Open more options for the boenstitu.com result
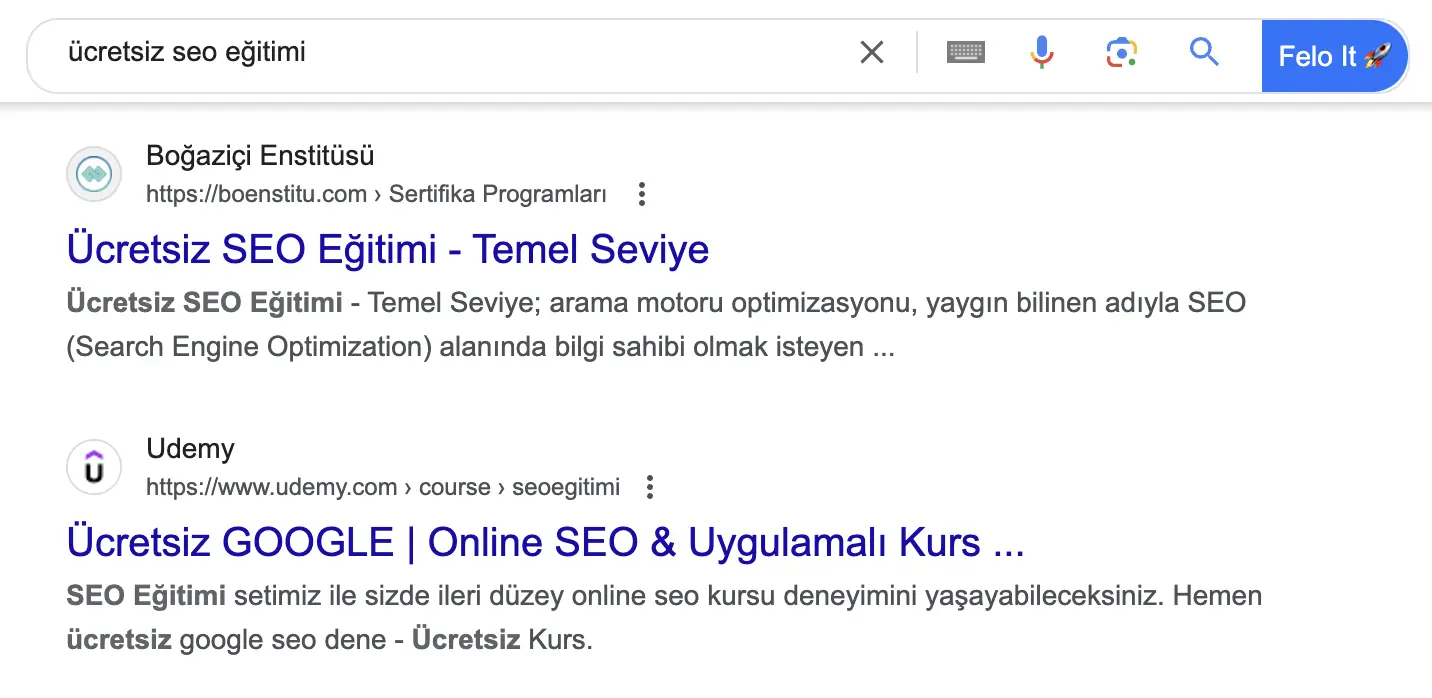This screenshot has height=698, width=1432. click(x=642, y=194)
